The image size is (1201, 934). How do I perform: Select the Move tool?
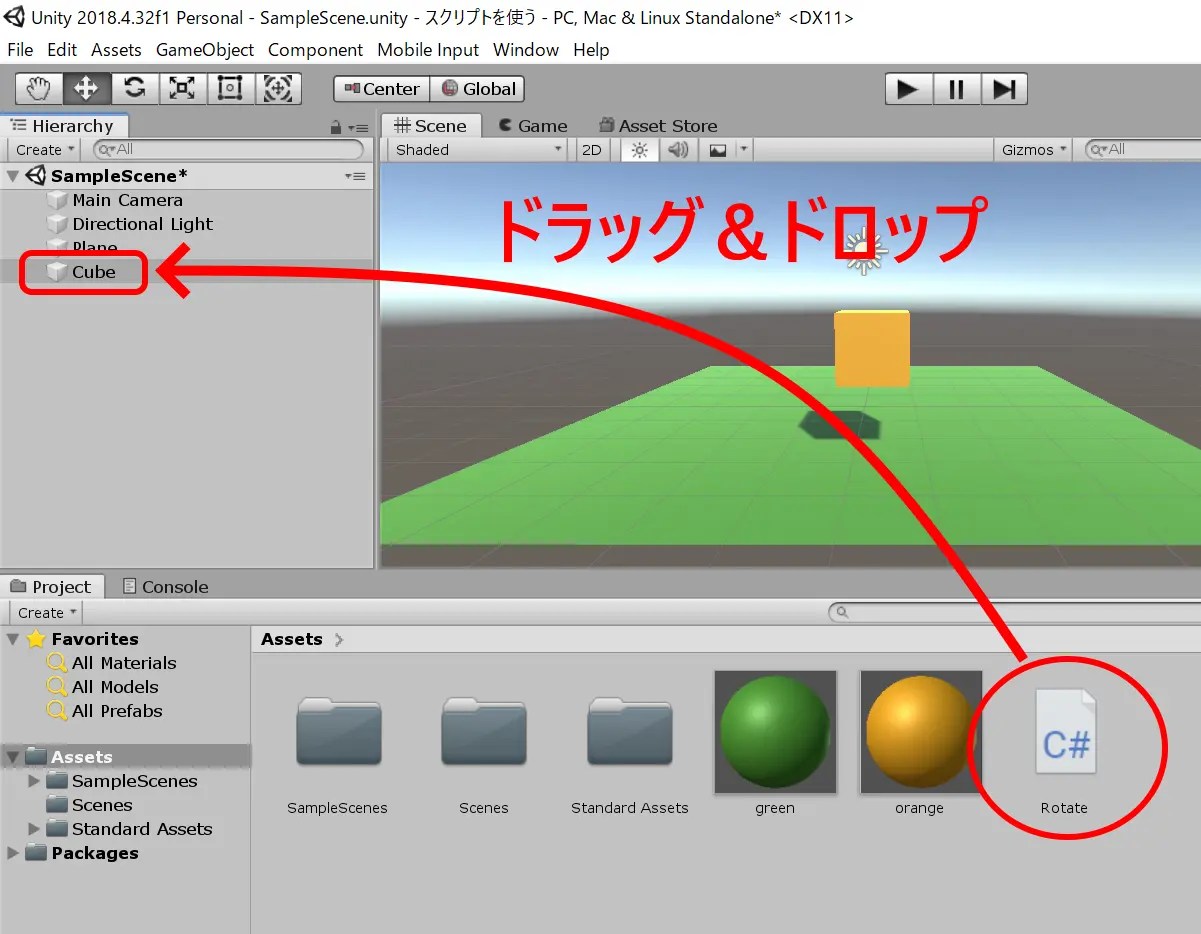[87, 89]
